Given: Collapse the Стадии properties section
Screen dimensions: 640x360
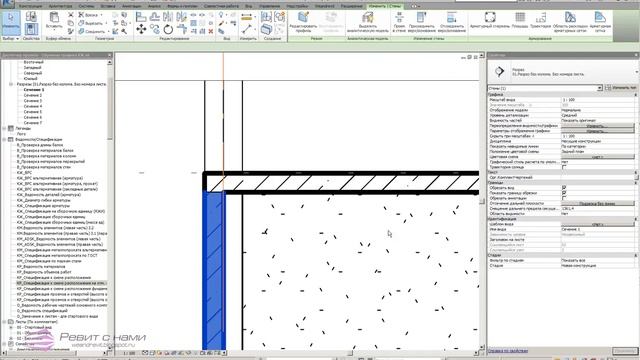Looking at the screenshot, I should [636, 255].
